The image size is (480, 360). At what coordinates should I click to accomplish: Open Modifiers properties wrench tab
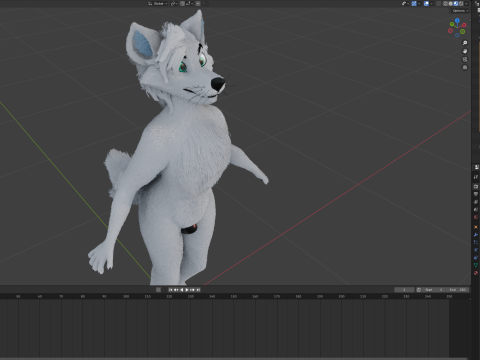click(x=476, y=235)
